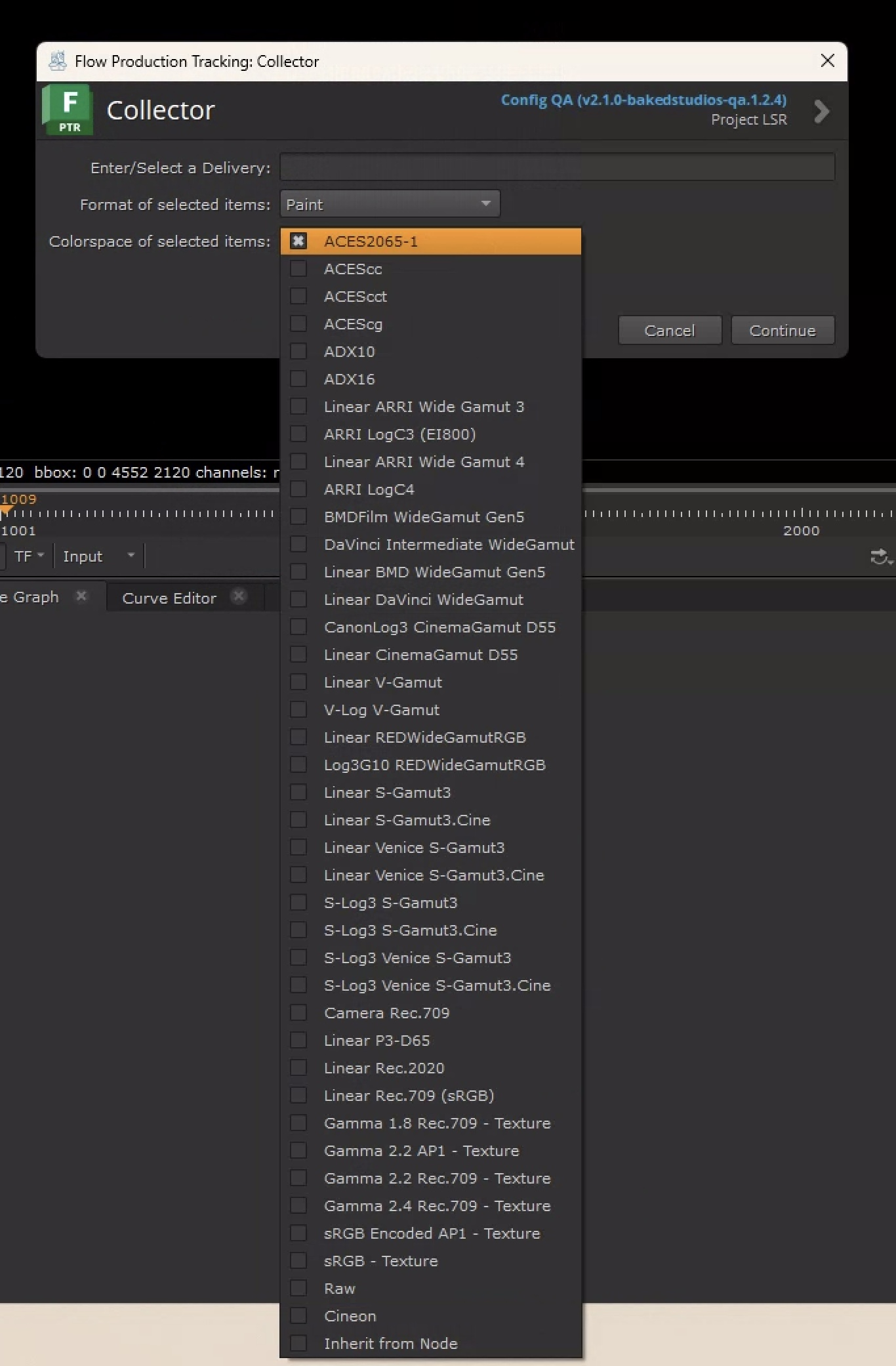896x1366 pixels.
Task: Check Linear ARRI Wide Gamut 3
Action: (x=298, y=406)
